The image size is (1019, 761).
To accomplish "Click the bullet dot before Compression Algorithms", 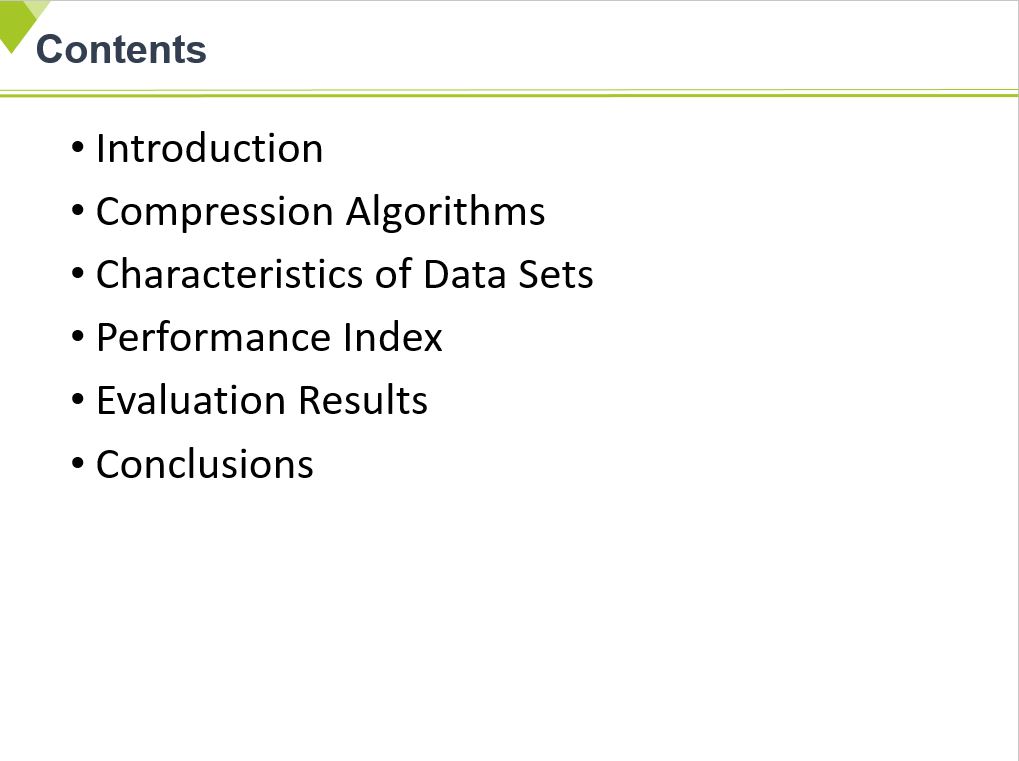I will (x=78, y=212).
